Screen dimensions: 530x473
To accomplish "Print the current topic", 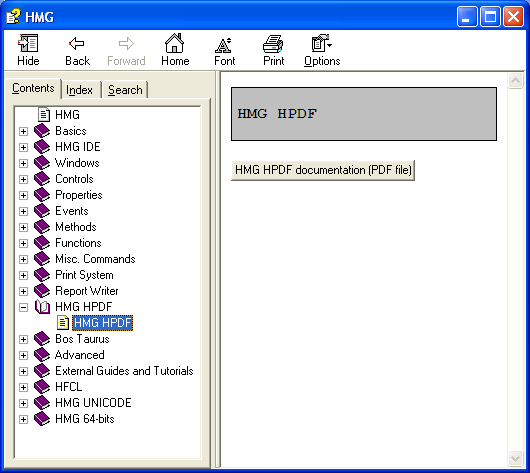I will tap(273, 44).
